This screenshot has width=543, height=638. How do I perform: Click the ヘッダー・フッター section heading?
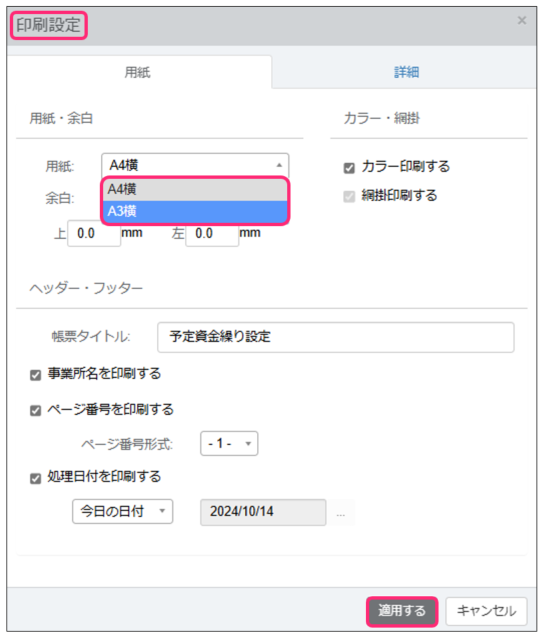(x=86, y=288)
